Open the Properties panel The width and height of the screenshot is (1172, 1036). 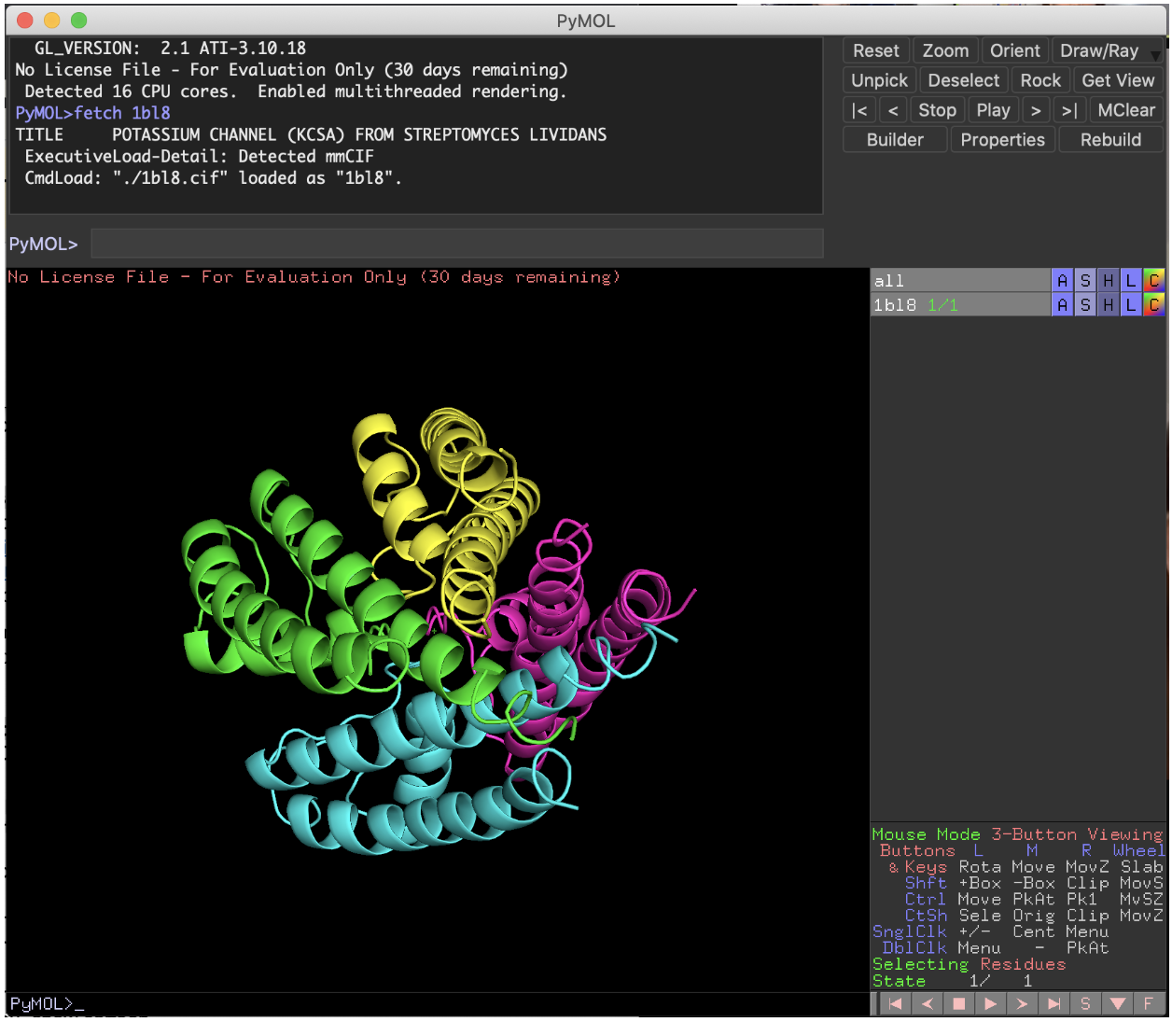coord(1003,140)
